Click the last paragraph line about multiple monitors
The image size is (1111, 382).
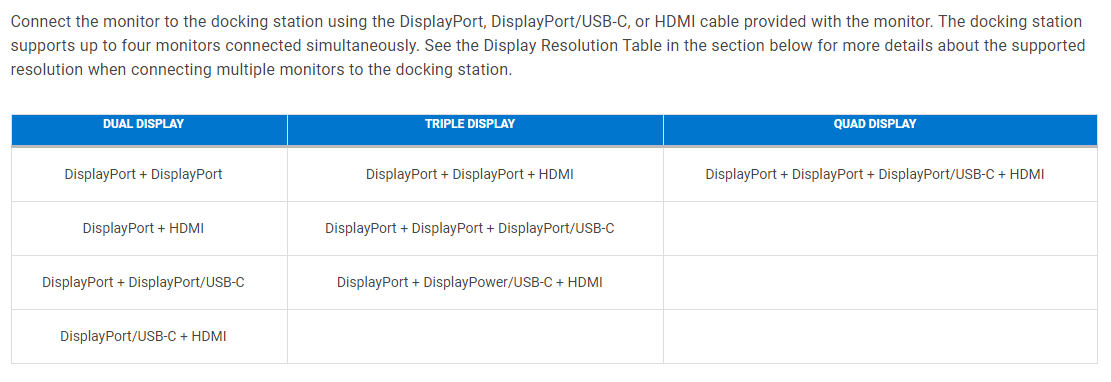[x=261, y=71]
